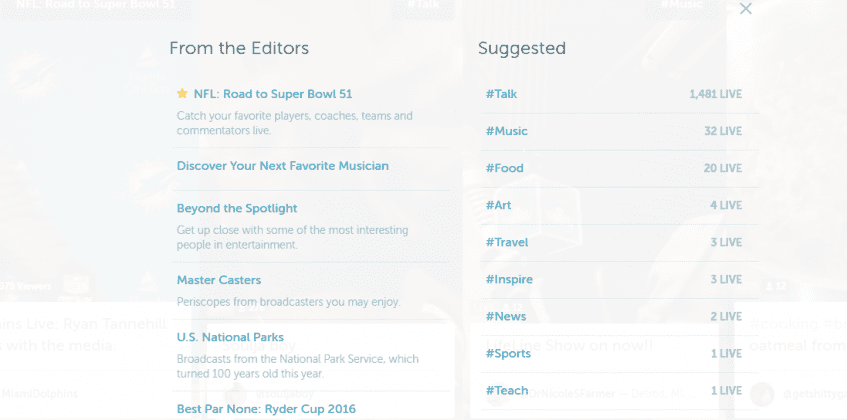
Task: Open the #Sports hashtag channel
Action: pyautogui.click(x=508, y=354)
